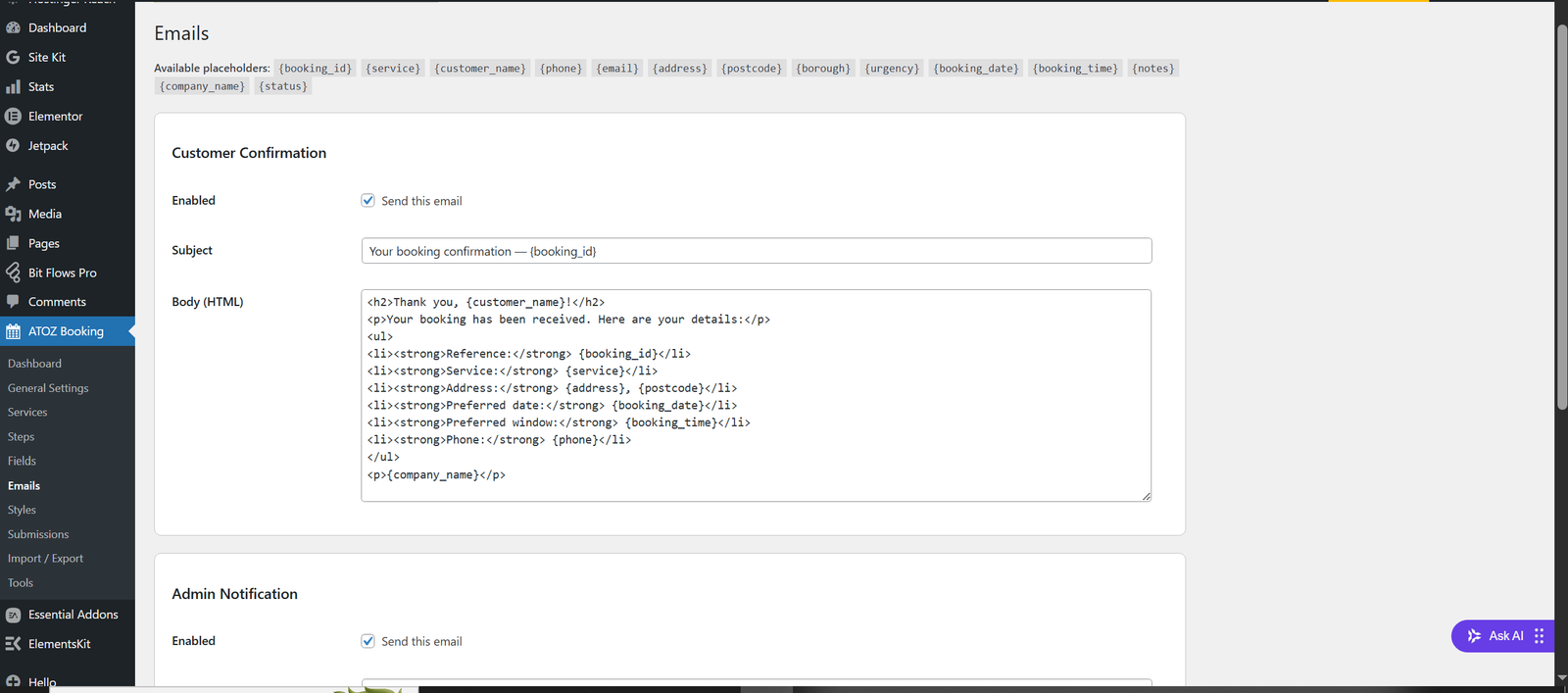Image resolution: width=1568 pixels, height=693 pixels.
Task: Go to Tools submenu
Action: pos(21,583)
